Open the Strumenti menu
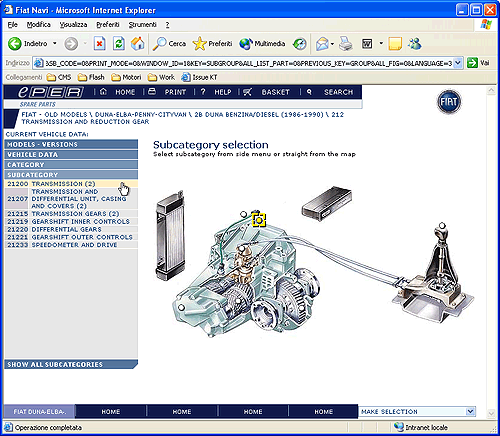Image resolution: width=500 pixels, height=436 pixels. 142,25
